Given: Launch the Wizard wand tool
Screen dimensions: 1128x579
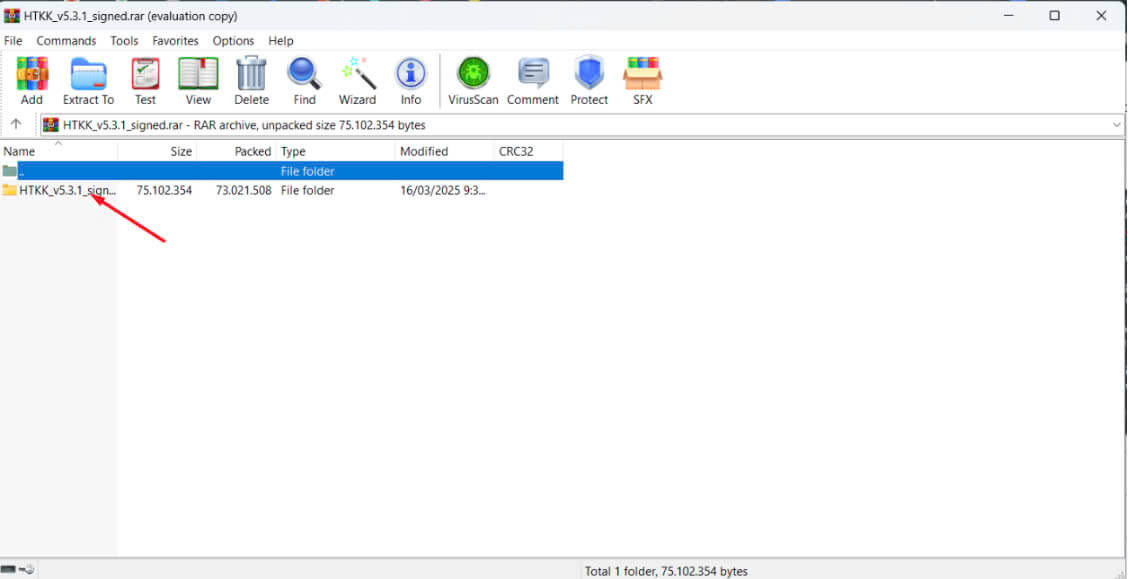Looking at the screenshot, I should pos(358,74).
